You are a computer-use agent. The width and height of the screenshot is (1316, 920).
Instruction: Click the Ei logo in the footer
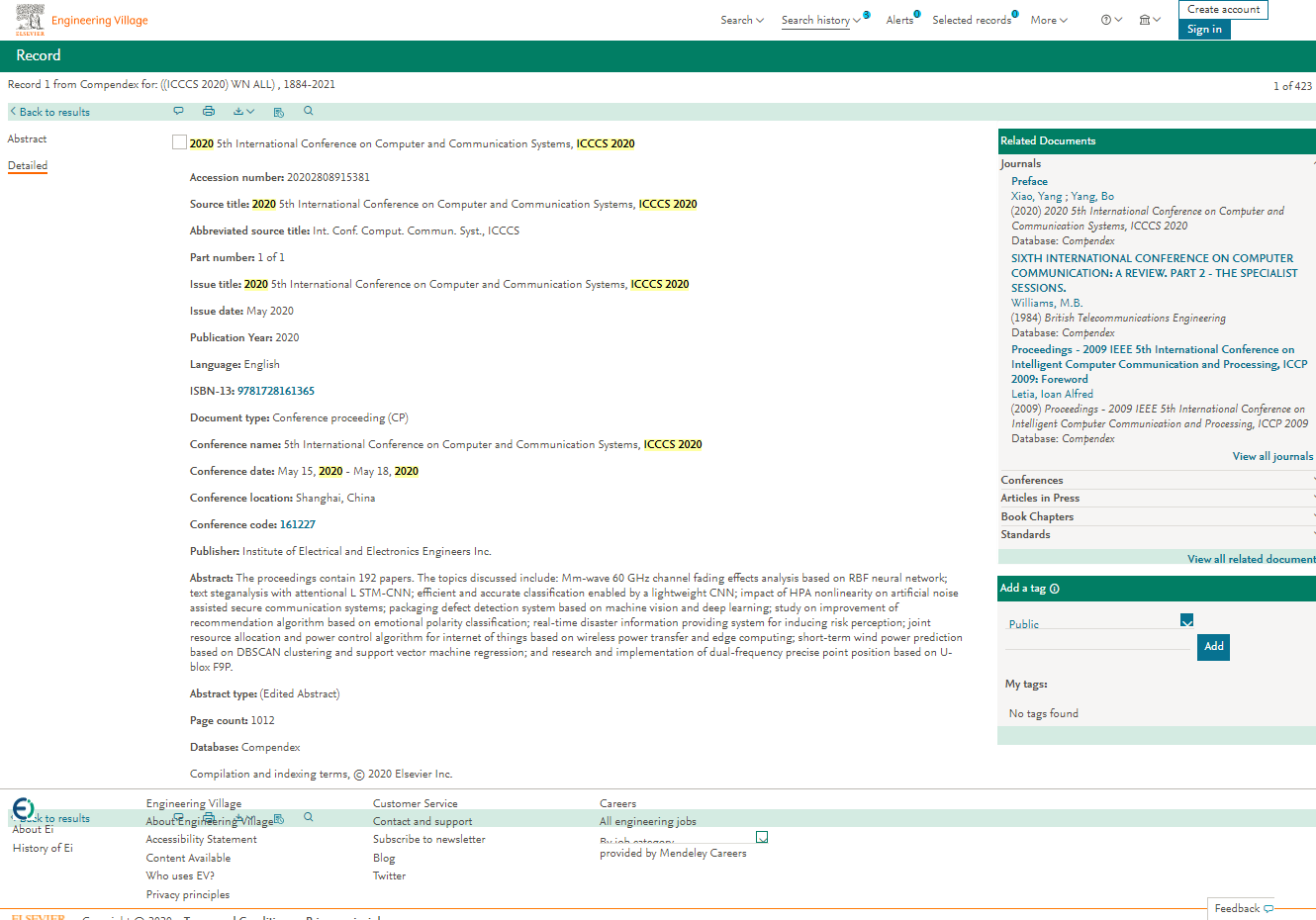point(23,808)
